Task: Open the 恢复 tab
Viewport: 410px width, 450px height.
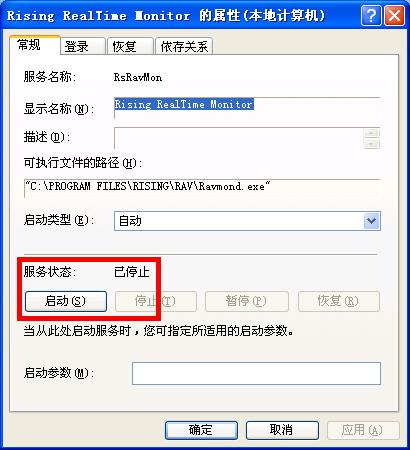Action: click(x=130, y=46)
